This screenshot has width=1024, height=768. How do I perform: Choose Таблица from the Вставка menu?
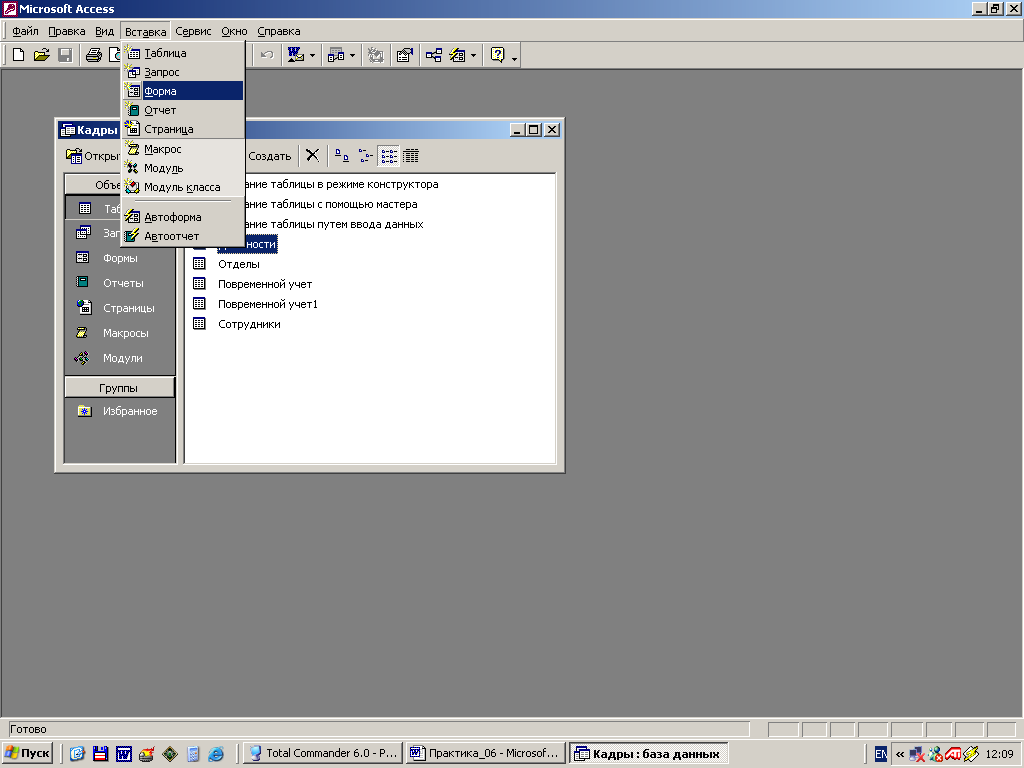[x=183, y=53]
